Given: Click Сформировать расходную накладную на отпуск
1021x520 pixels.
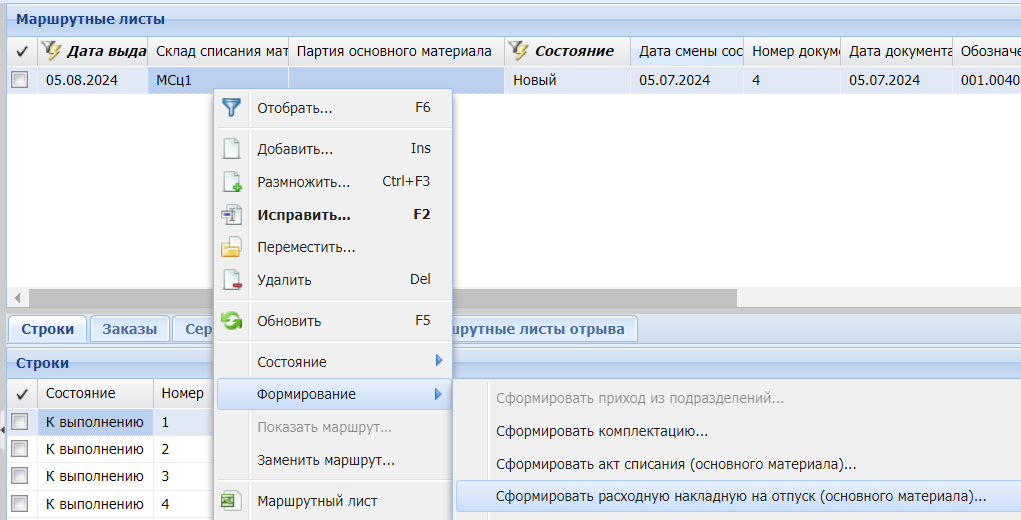Looking at the screenshot, I should (x=740, y=496).
